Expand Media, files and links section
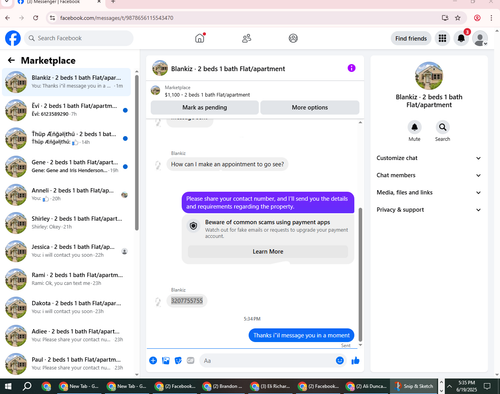The image size is (500, 394). pyautogui.click(x=429, y=192)
